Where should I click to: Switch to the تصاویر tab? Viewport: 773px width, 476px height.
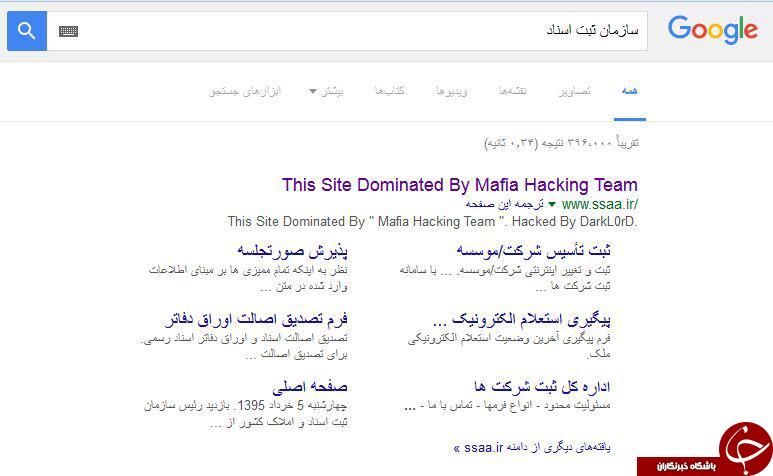[x=575, y=91]
